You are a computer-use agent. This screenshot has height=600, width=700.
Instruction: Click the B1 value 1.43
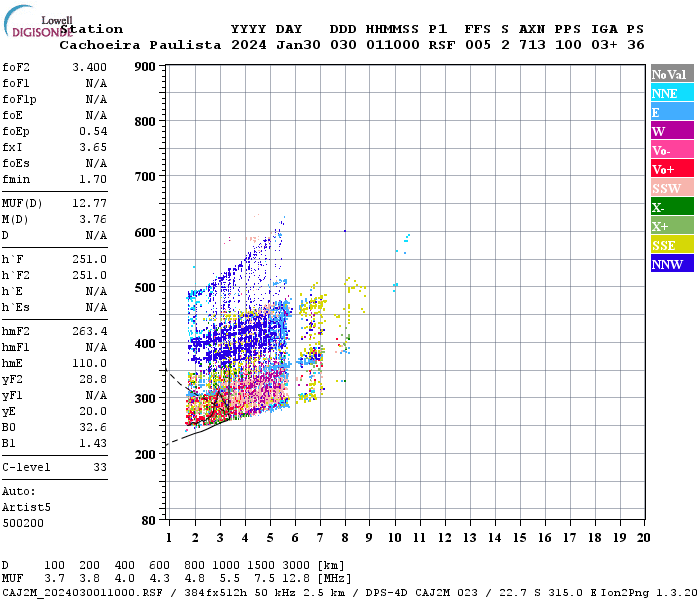93,443
